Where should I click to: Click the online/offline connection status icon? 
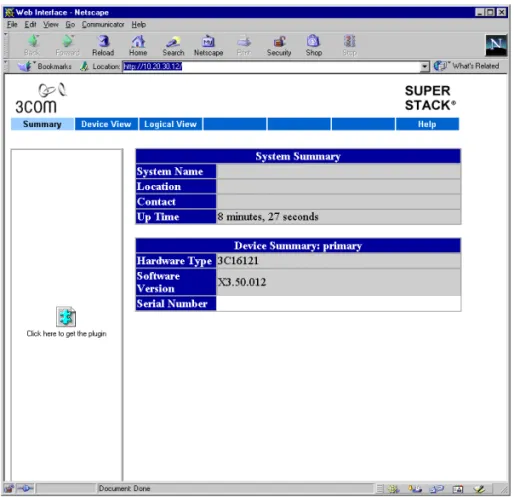coord(25,489)
